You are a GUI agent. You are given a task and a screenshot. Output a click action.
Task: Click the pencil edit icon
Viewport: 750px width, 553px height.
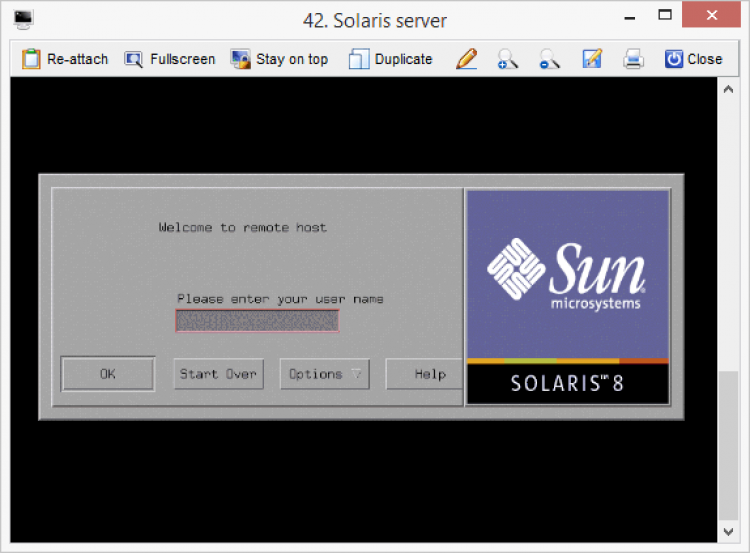[x=466, y=59]
